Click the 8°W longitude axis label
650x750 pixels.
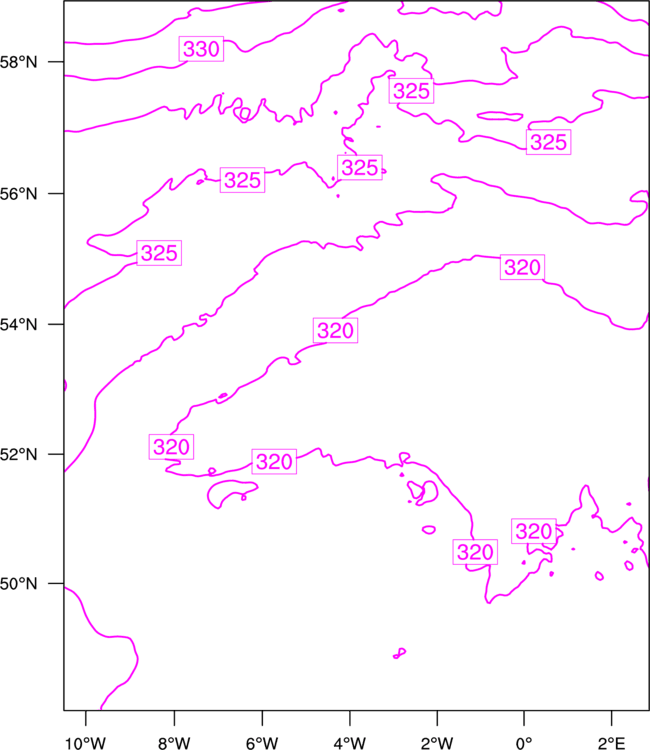pos(174,743)
